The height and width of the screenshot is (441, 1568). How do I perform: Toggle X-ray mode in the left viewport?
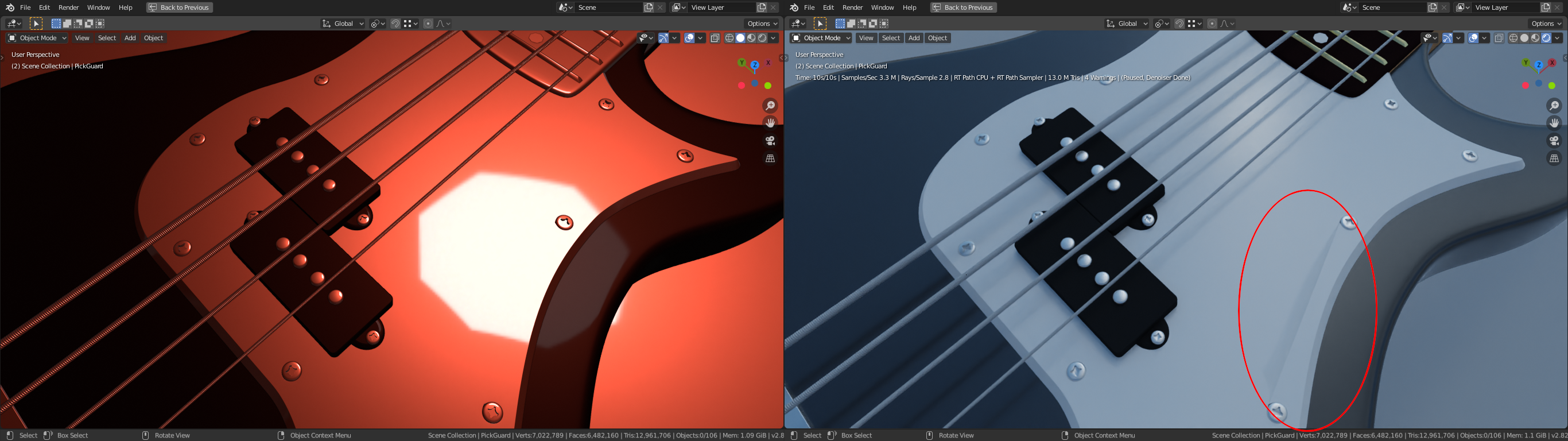(x=715, y=38)
